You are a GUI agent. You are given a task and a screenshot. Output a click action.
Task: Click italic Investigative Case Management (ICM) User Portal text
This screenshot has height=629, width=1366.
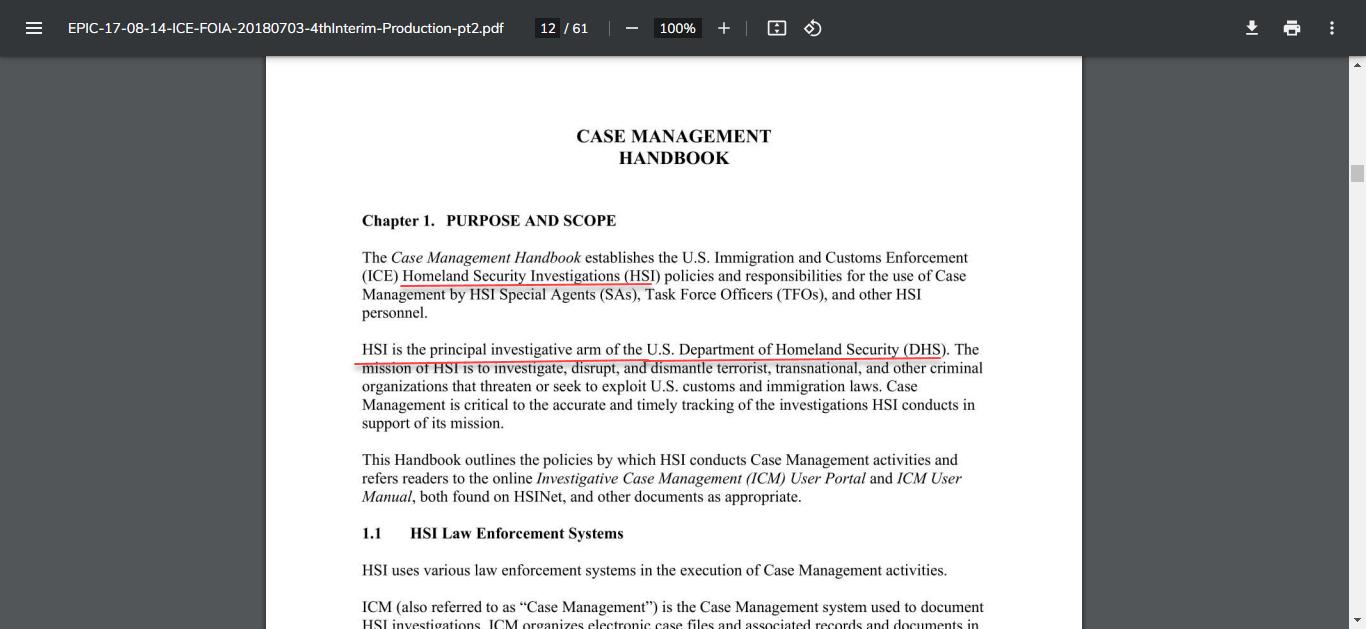coord(701,479)
